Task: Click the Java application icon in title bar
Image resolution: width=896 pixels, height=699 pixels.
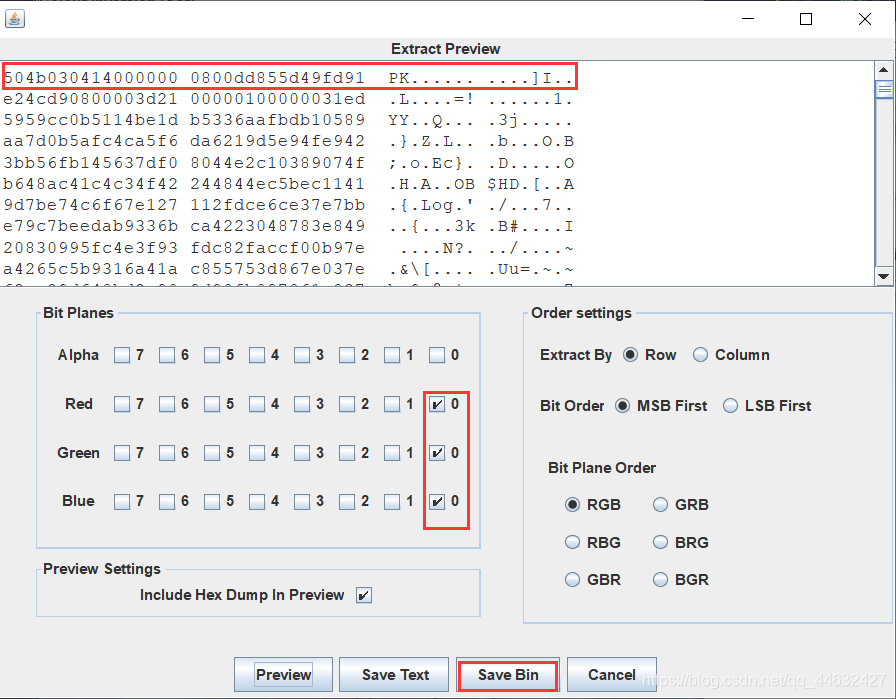Action: coord(15,19)
